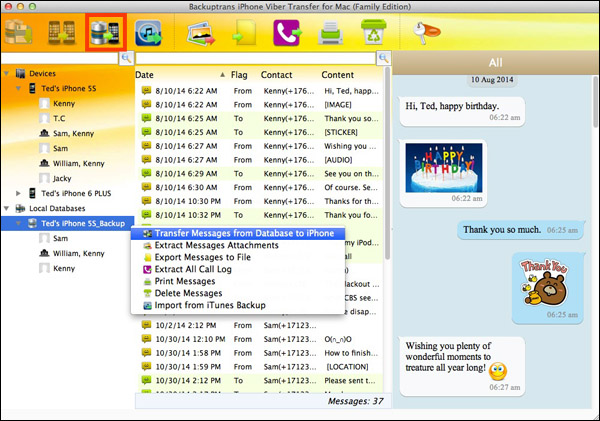Sort by the Flag column header

coord(239,75)
